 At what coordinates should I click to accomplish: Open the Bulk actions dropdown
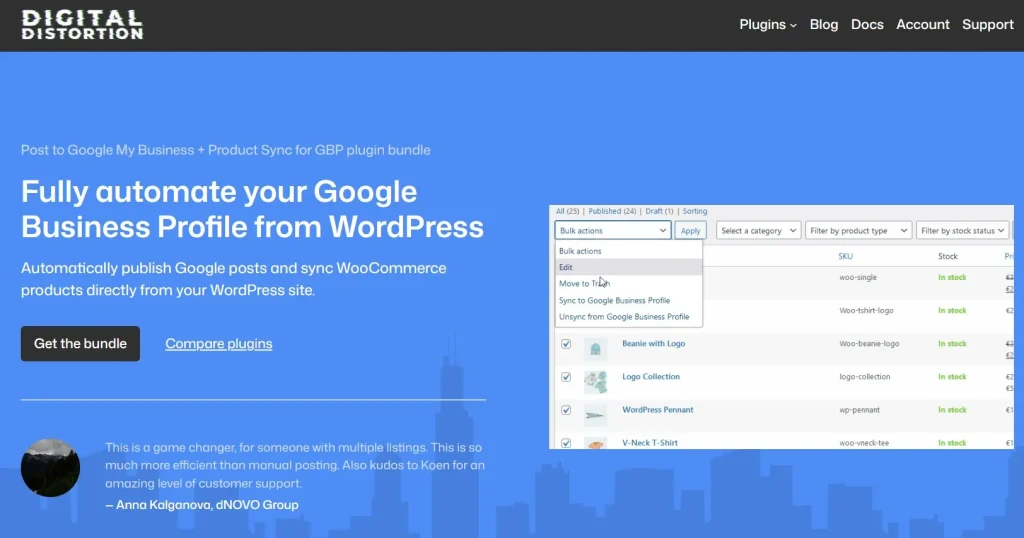[613, 230]
